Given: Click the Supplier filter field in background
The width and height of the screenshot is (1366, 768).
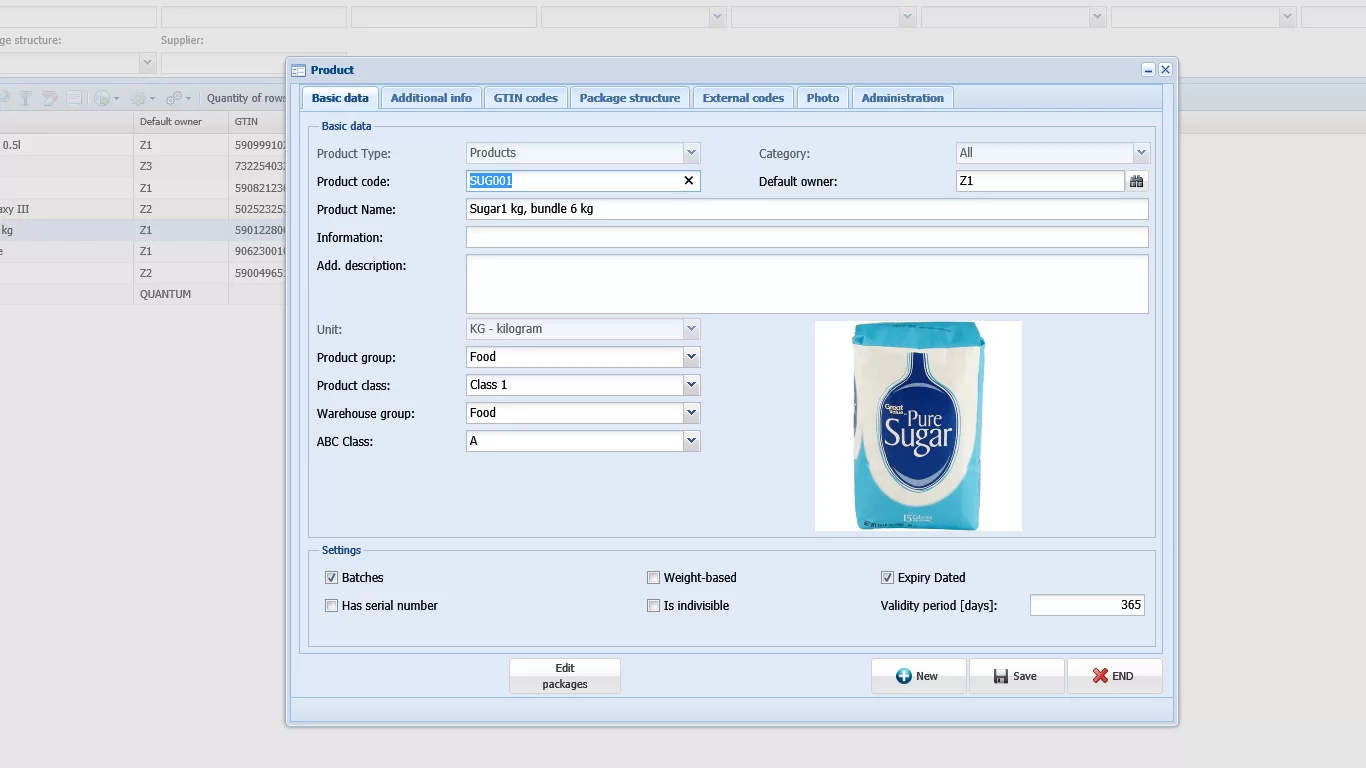Looking at the screenshot, I should 254,63.
